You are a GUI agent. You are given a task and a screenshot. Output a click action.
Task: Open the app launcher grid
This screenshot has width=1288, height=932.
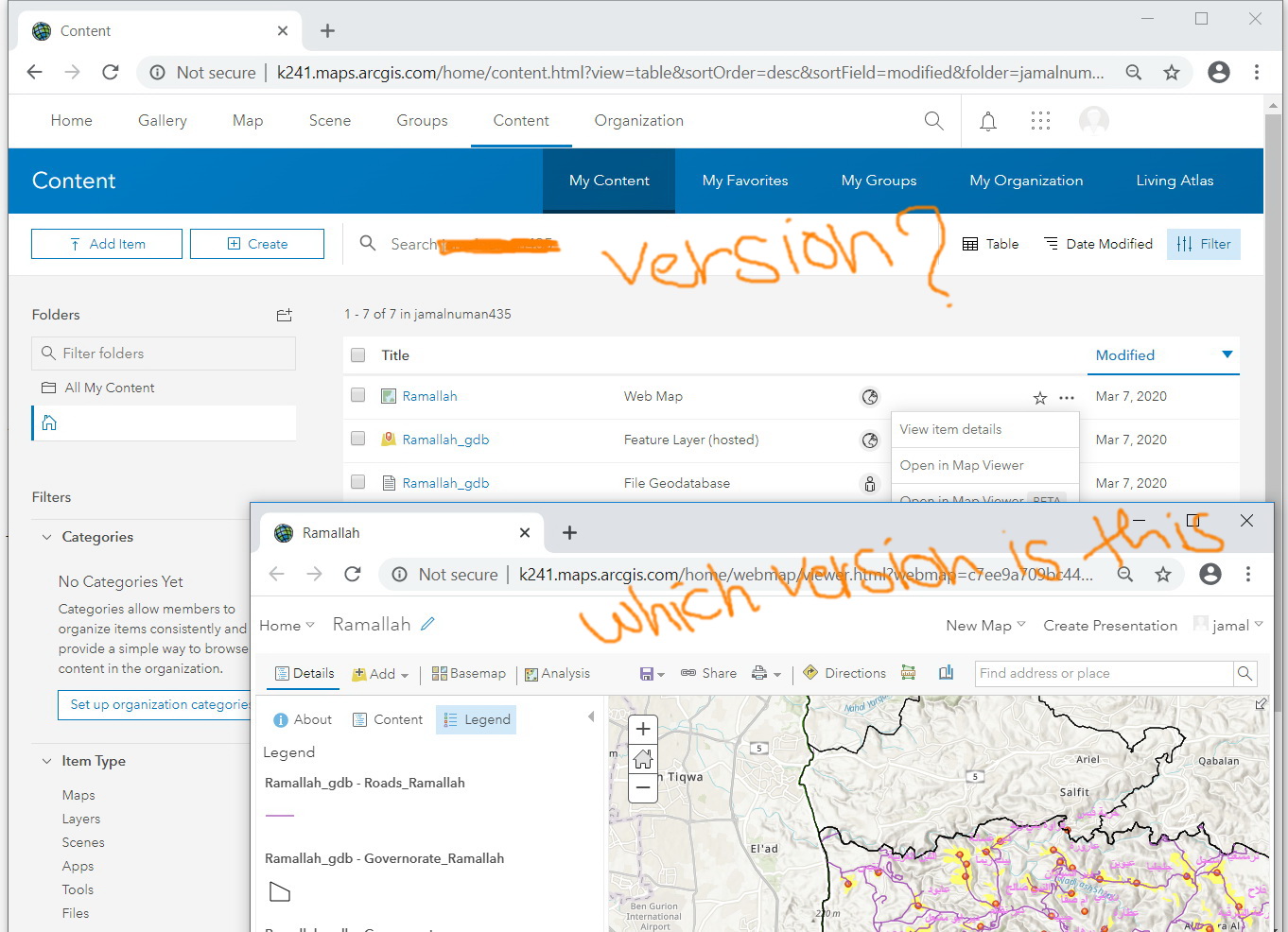1040,120
